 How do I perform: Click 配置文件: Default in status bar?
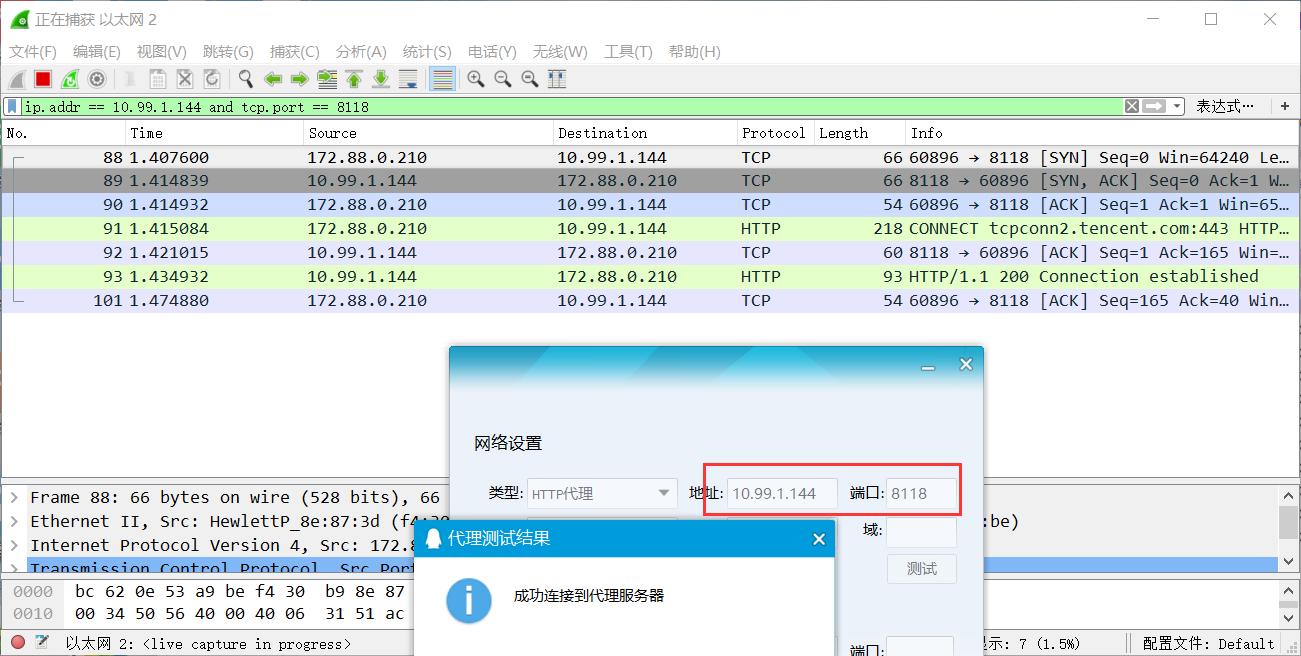[x=1208, y=644]
